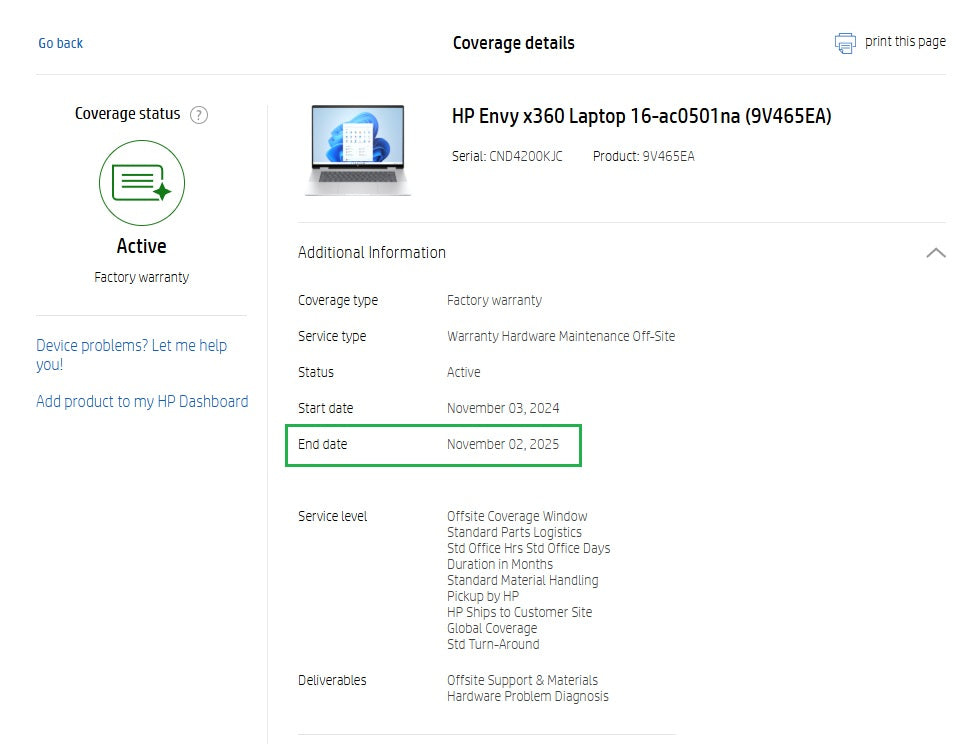
Task: Collapse Additional Information section chevron
Action: [x=935, y=252]
